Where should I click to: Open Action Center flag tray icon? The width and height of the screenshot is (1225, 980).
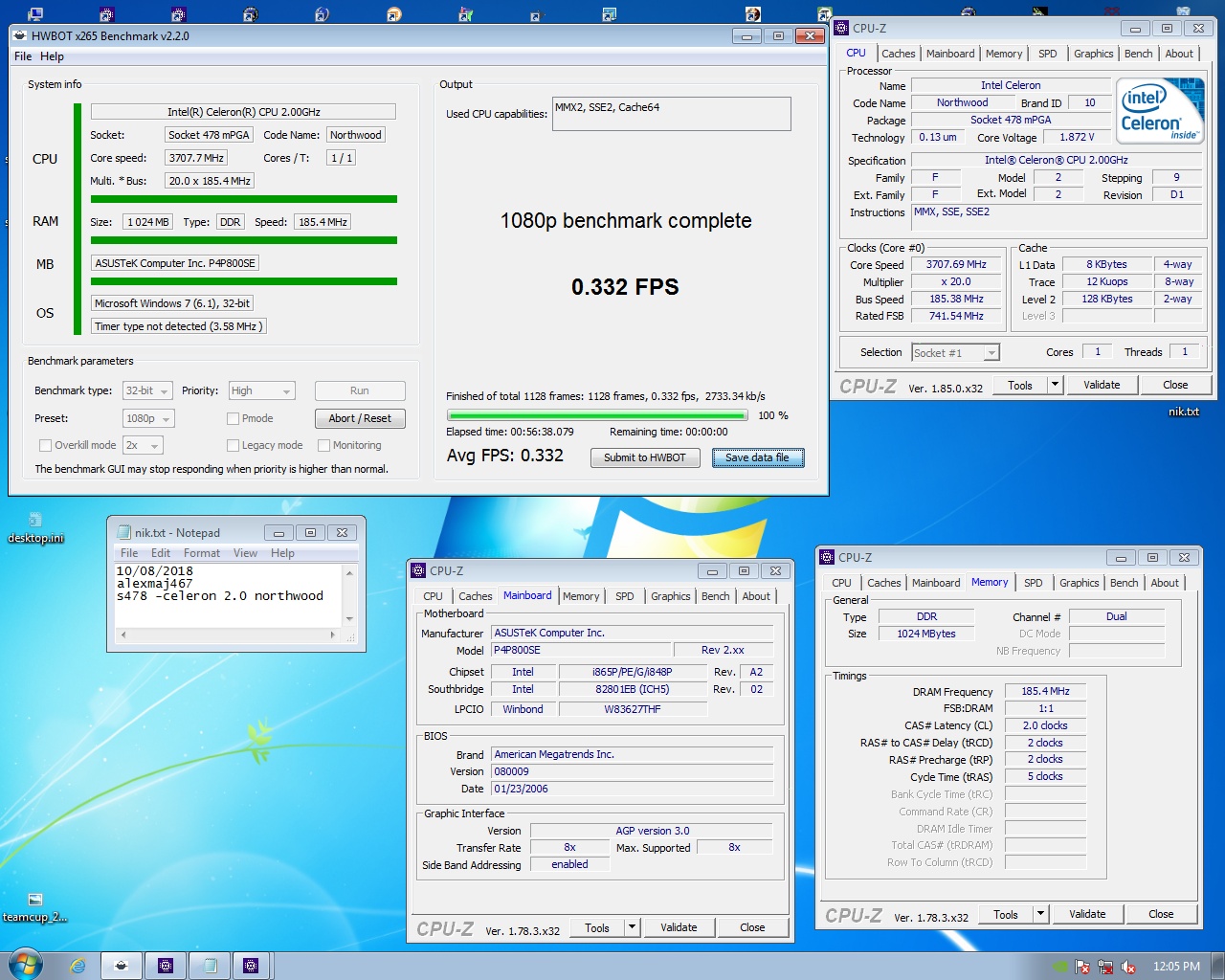point(1082,967)
